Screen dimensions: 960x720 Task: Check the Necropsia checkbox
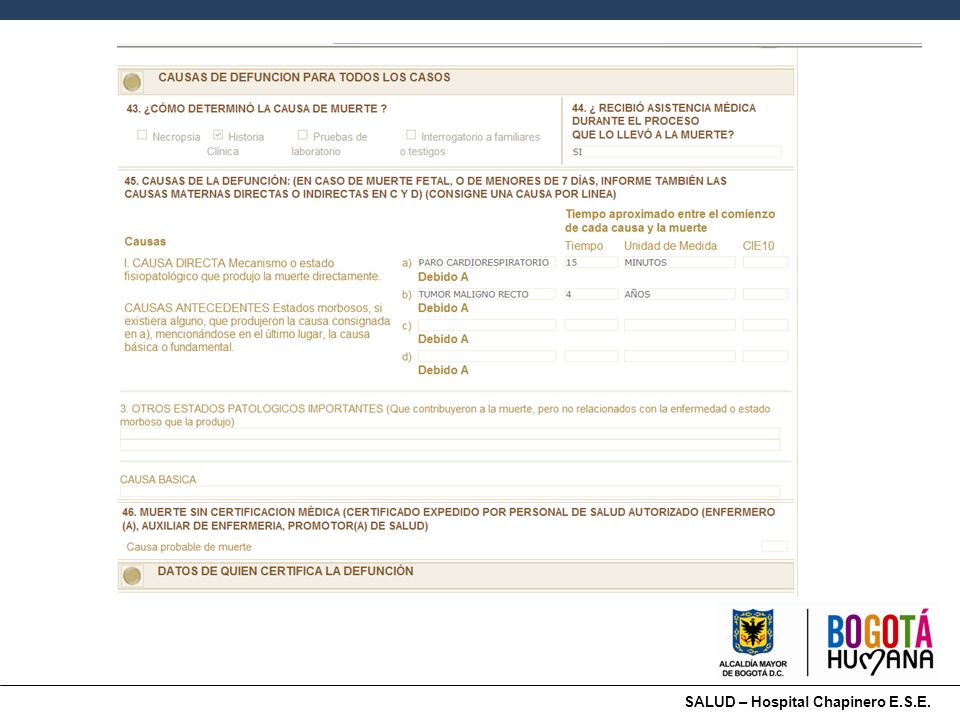pos(142,135)
